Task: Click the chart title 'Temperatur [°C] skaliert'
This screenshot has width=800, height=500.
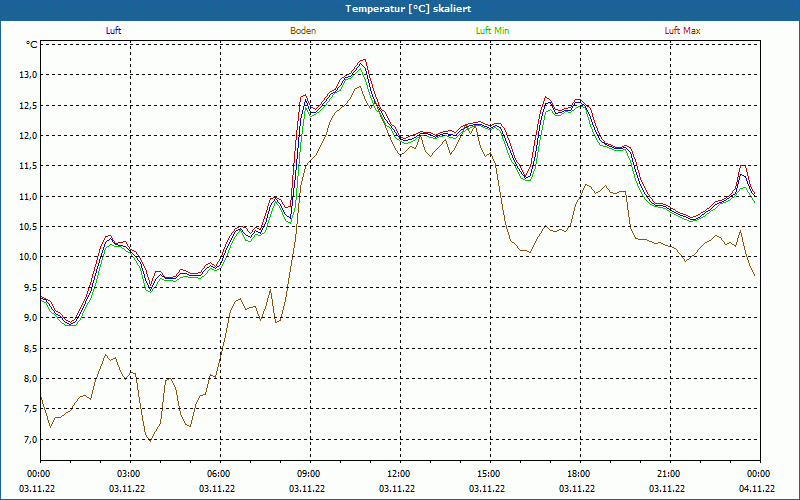Action: point(408,9)
